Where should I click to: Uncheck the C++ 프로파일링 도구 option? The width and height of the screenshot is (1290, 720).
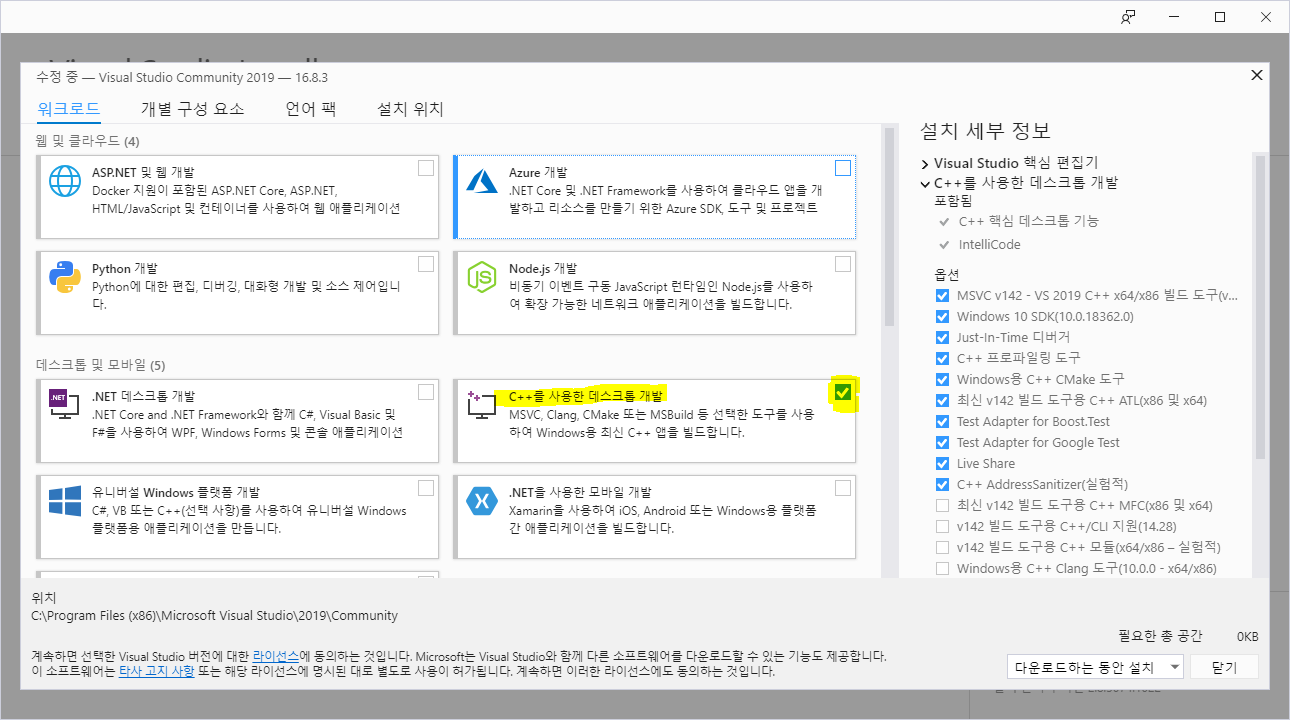coord(942,358)
